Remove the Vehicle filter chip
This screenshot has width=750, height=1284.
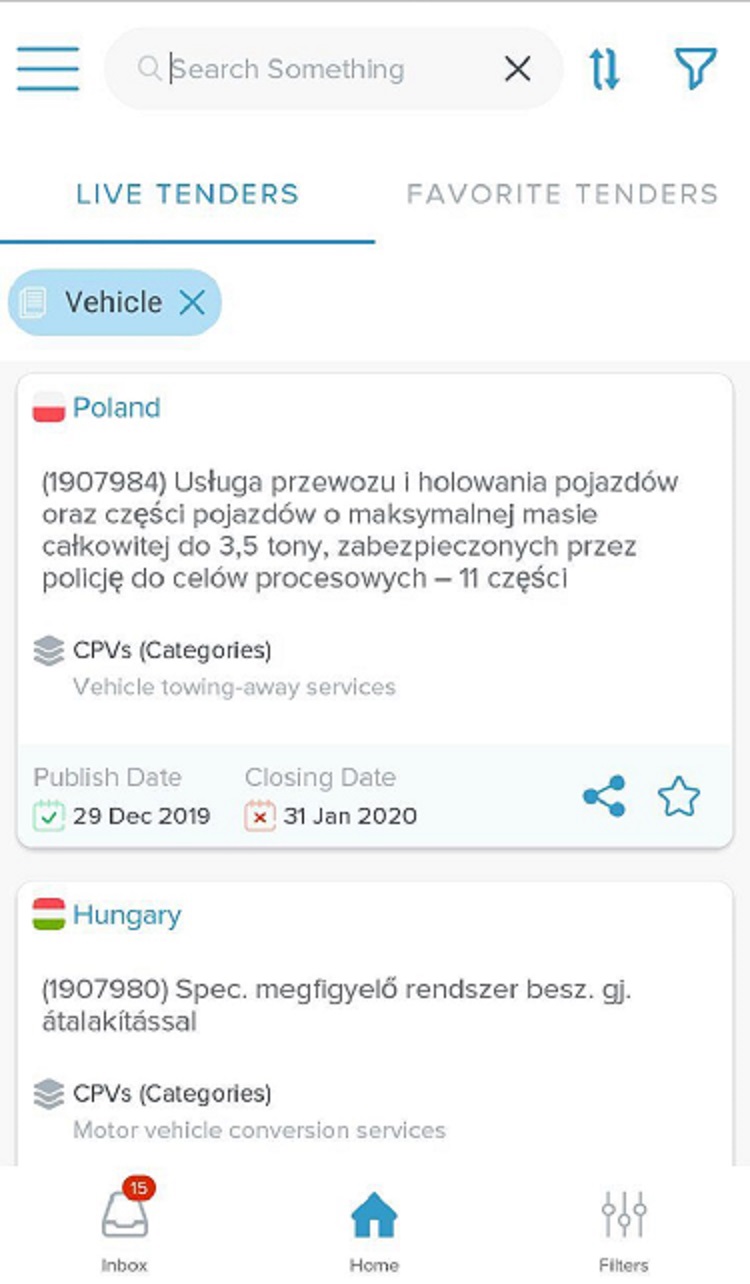pos(192,302)
